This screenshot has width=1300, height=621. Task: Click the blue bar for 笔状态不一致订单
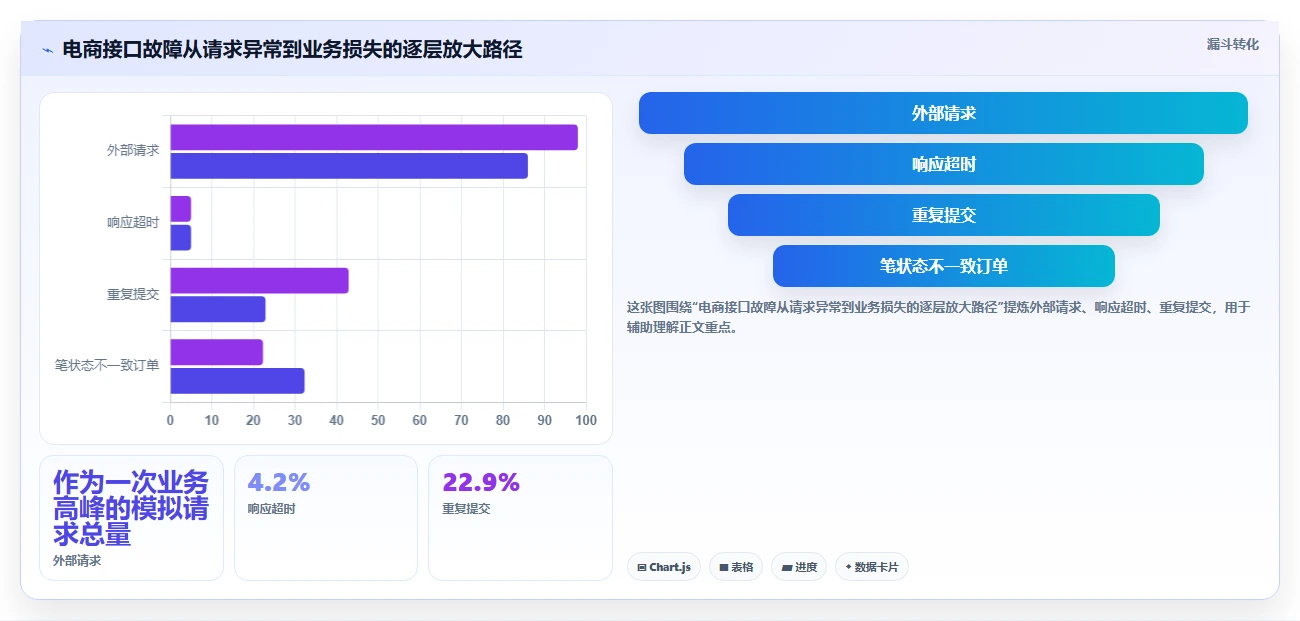[x=237, y=381]
